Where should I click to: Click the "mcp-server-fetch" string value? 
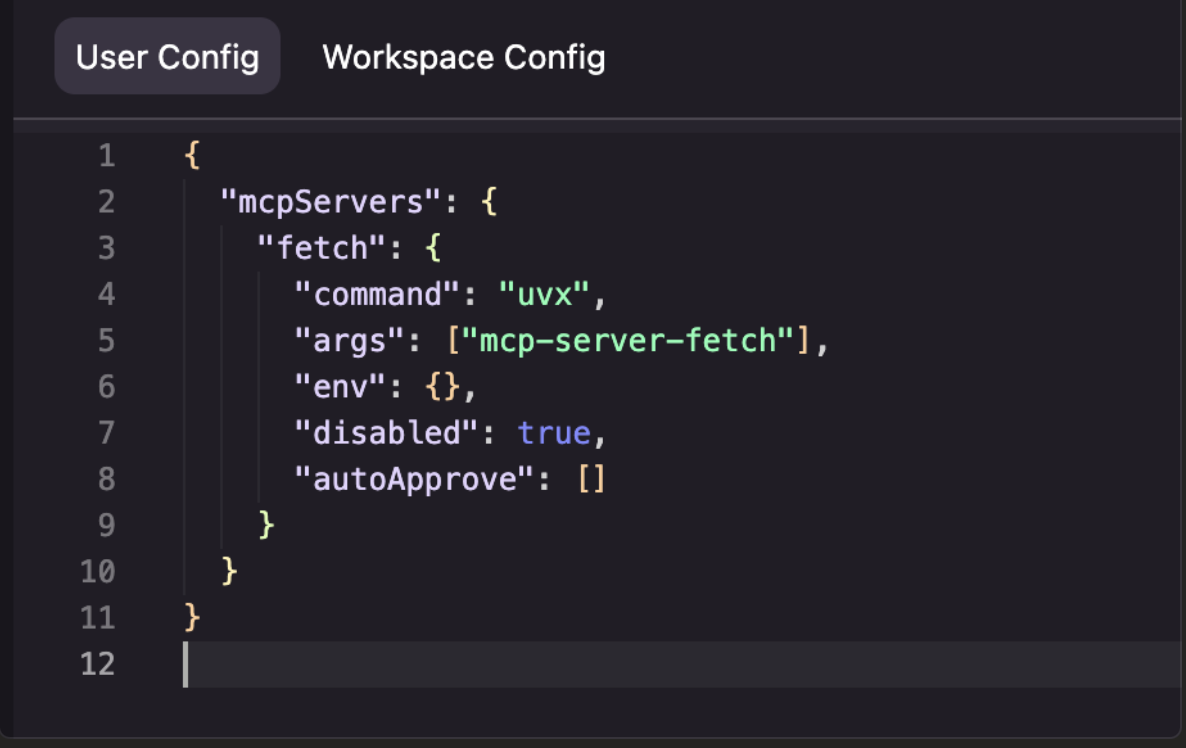pyautogui.click(x=627, y=340)
